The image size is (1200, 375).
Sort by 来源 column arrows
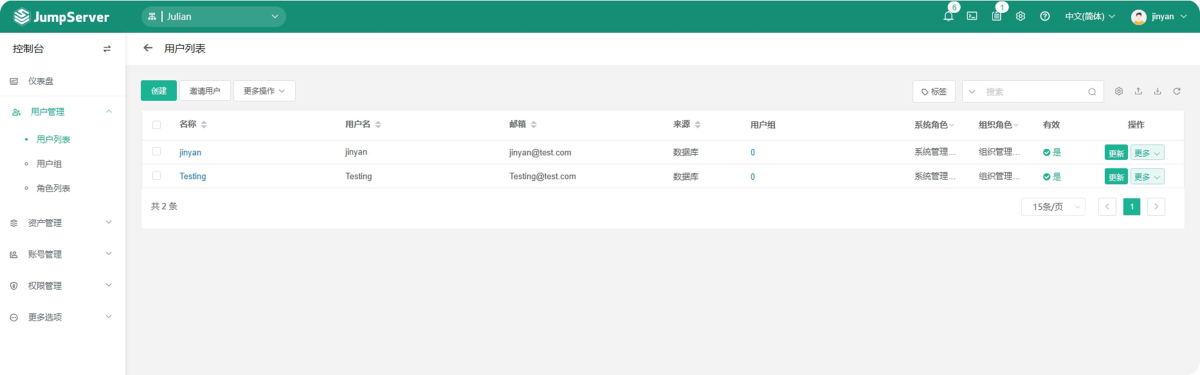[697, 125]
